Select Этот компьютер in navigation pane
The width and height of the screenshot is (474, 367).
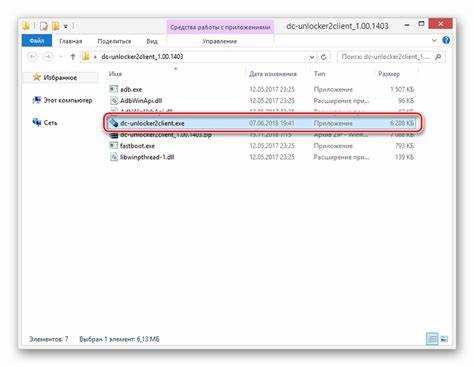point(68,100)
